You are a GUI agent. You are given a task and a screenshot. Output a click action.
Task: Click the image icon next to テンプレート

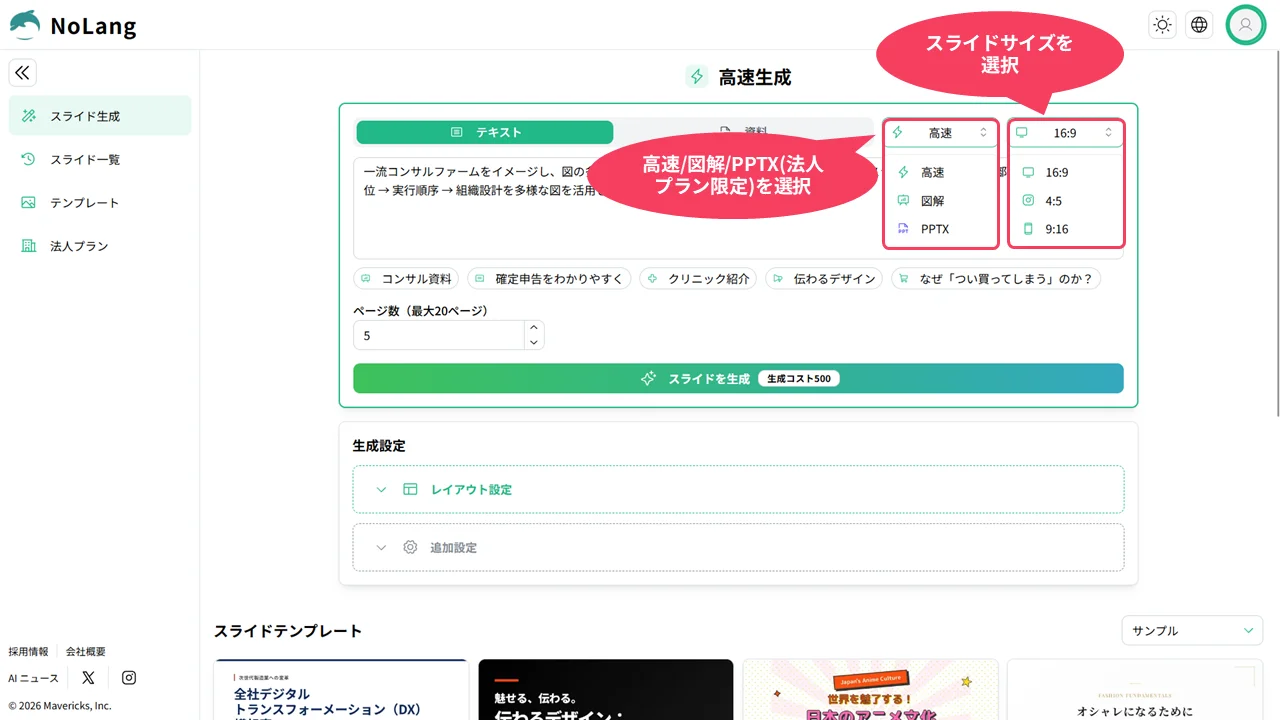point(29,202)
